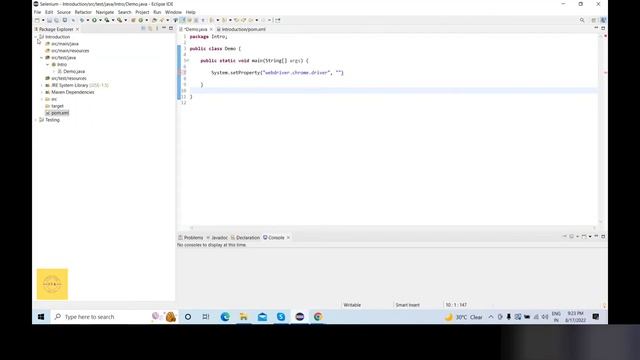Open Microsoft Edge from the taskbar
The height and width of the screenshot is (360, 640).
pos(225,317)
